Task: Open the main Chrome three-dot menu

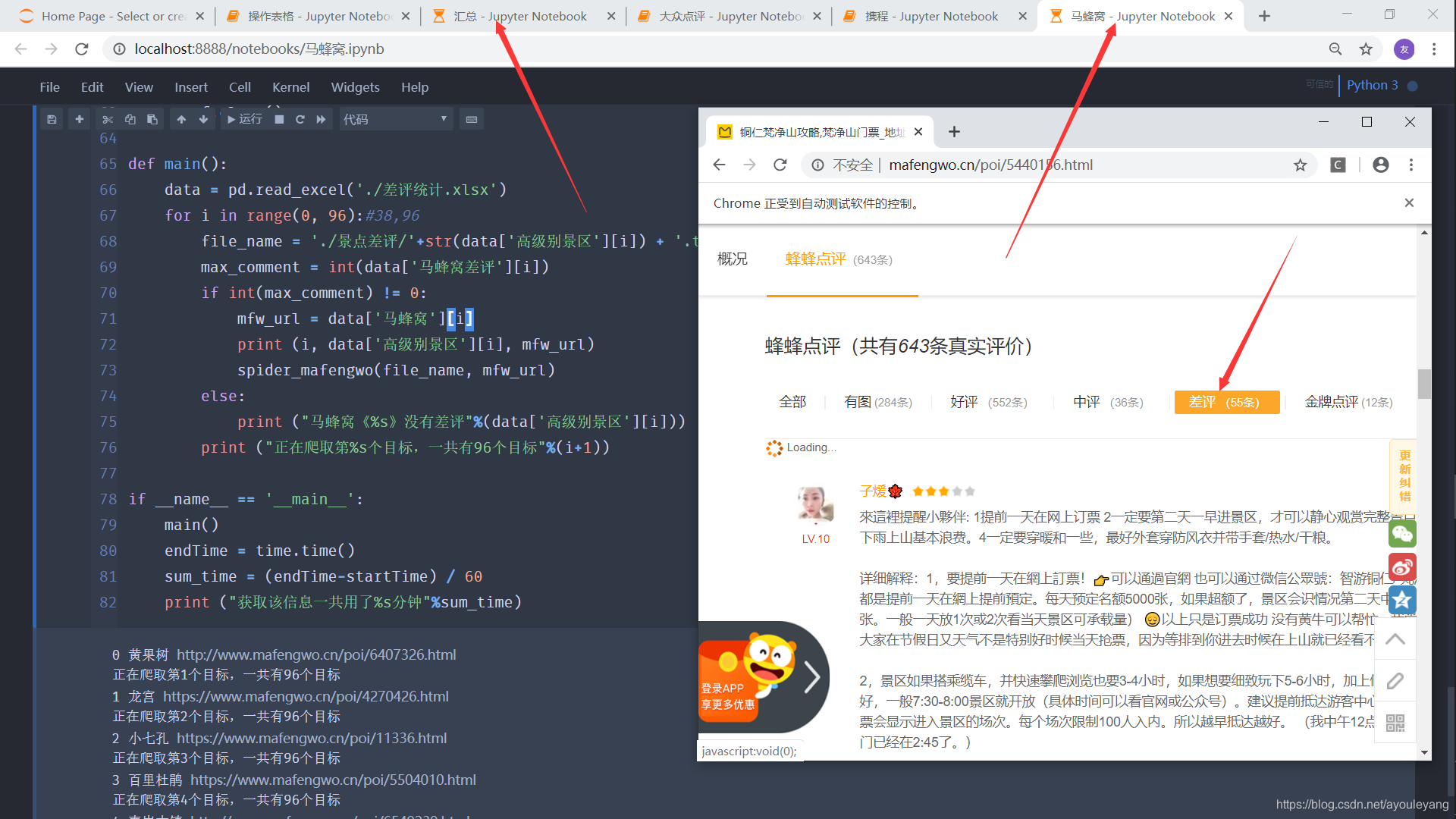Action: [x=1434, y=49]
